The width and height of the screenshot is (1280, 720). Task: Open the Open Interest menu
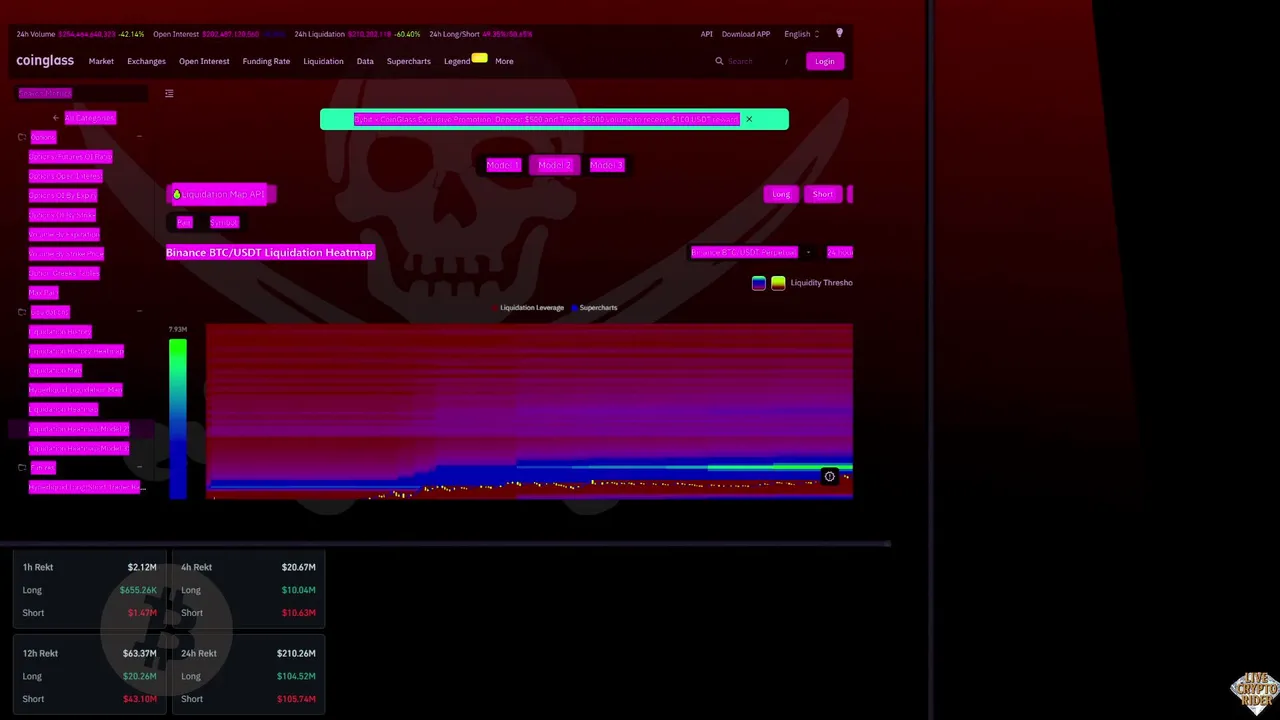[204, 61]
